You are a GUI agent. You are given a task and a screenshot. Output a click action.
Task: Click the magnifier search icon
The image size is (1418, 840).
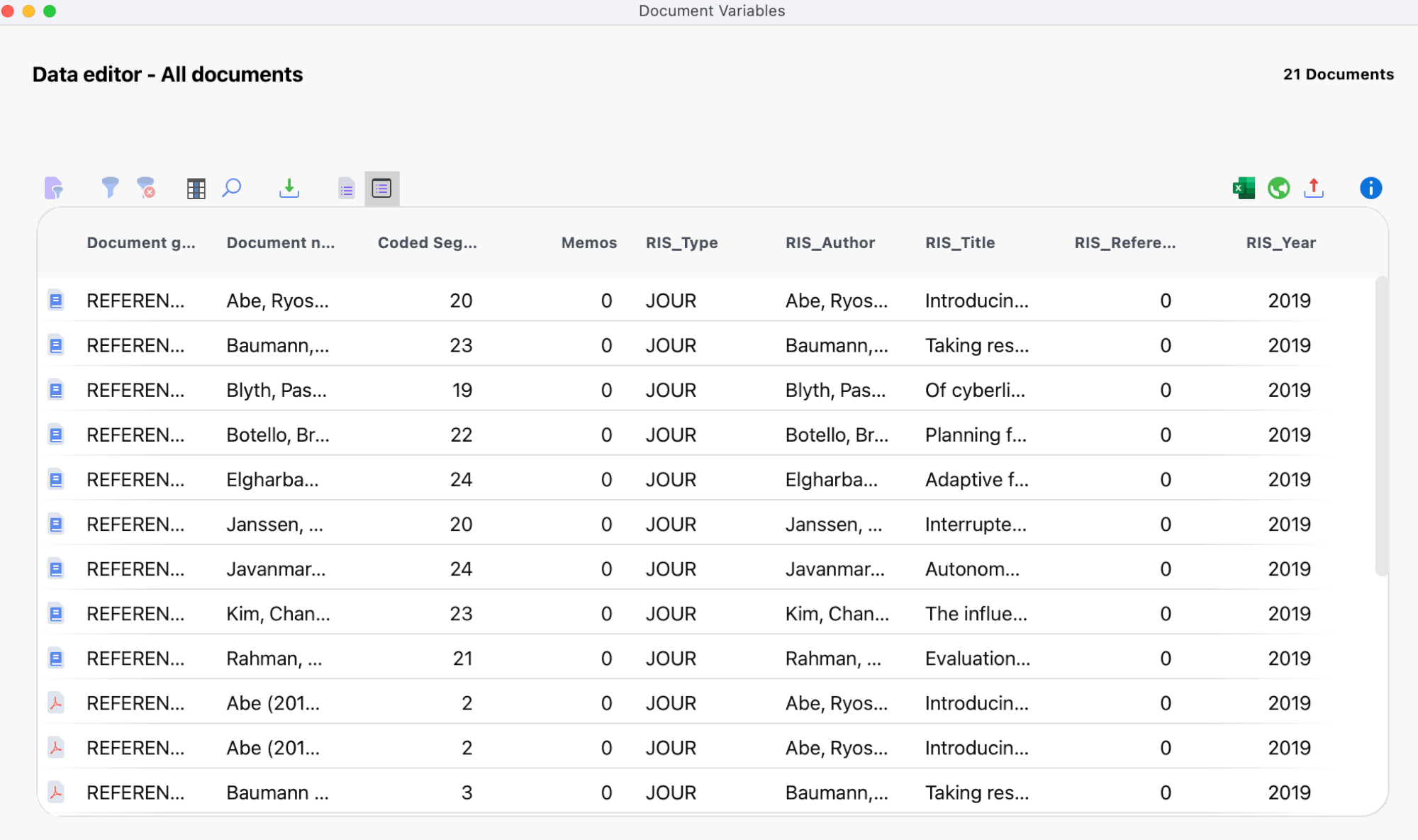tap(232, 188)
